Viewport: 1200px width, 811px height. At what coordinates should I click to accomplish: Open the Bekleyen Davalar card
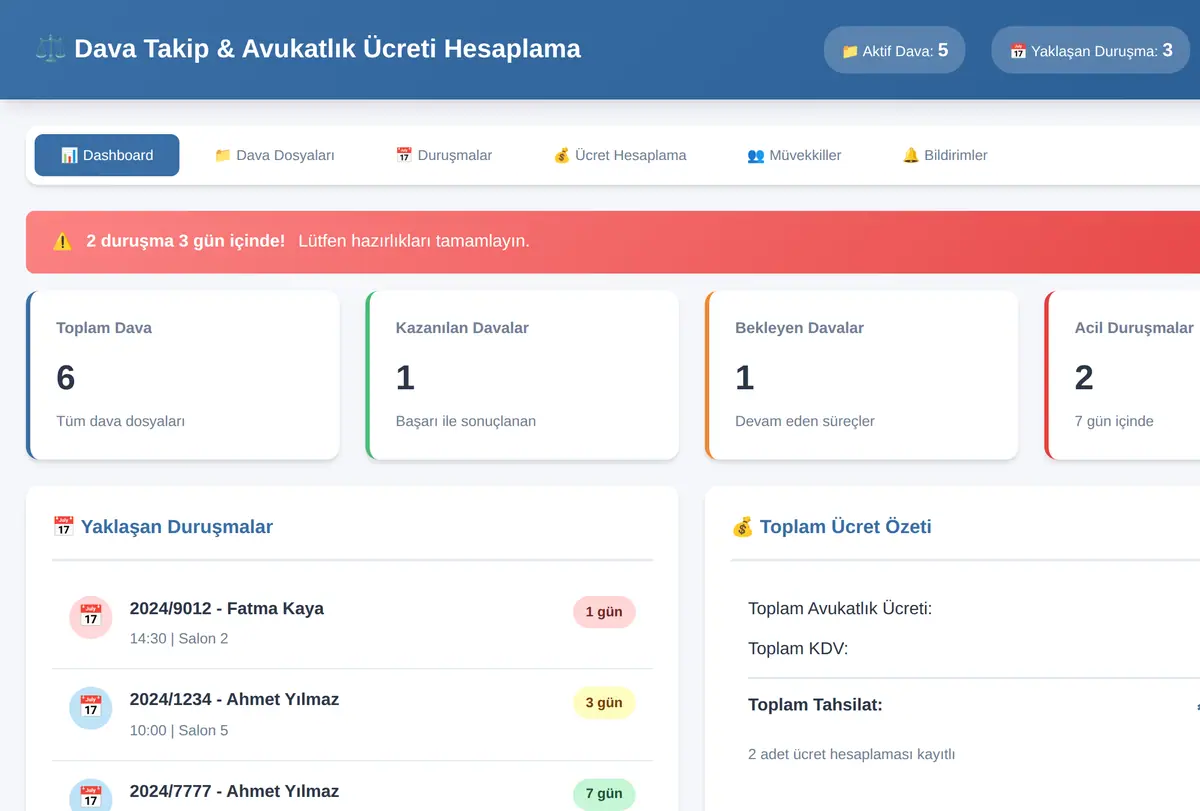(861, 375)
